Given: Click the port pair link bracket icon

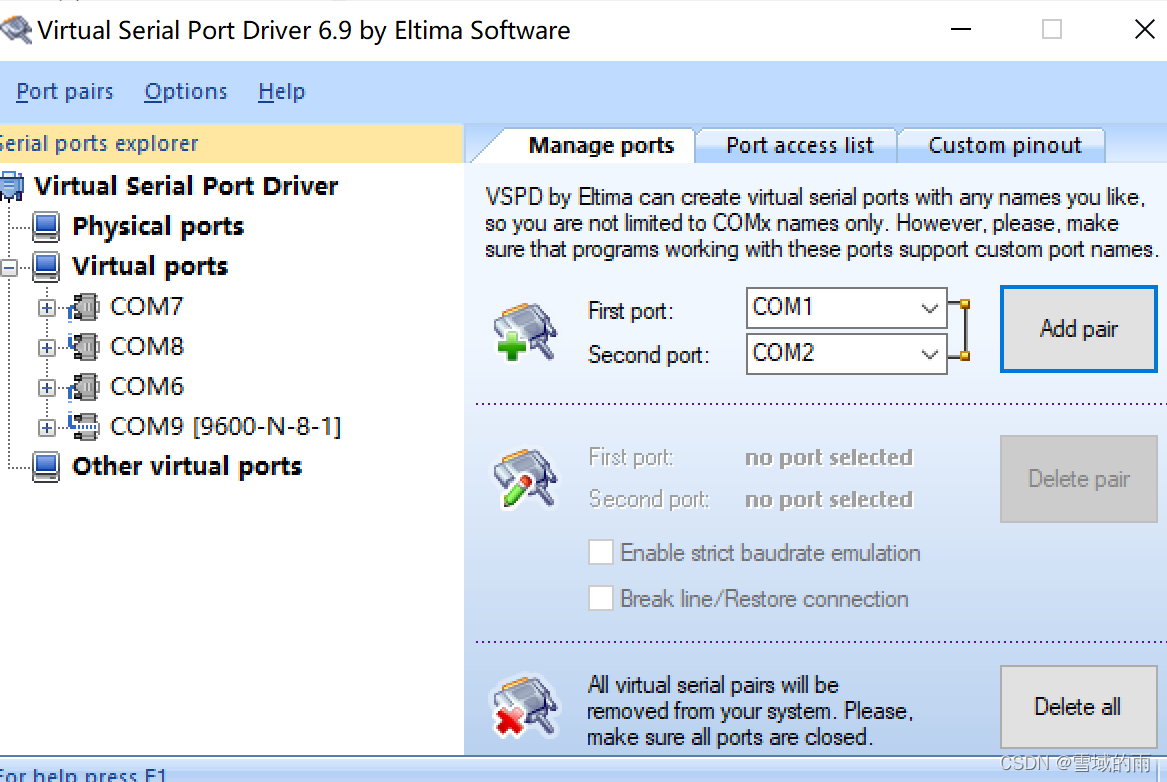Looking at the screenshot, I should tap(960, 330).
